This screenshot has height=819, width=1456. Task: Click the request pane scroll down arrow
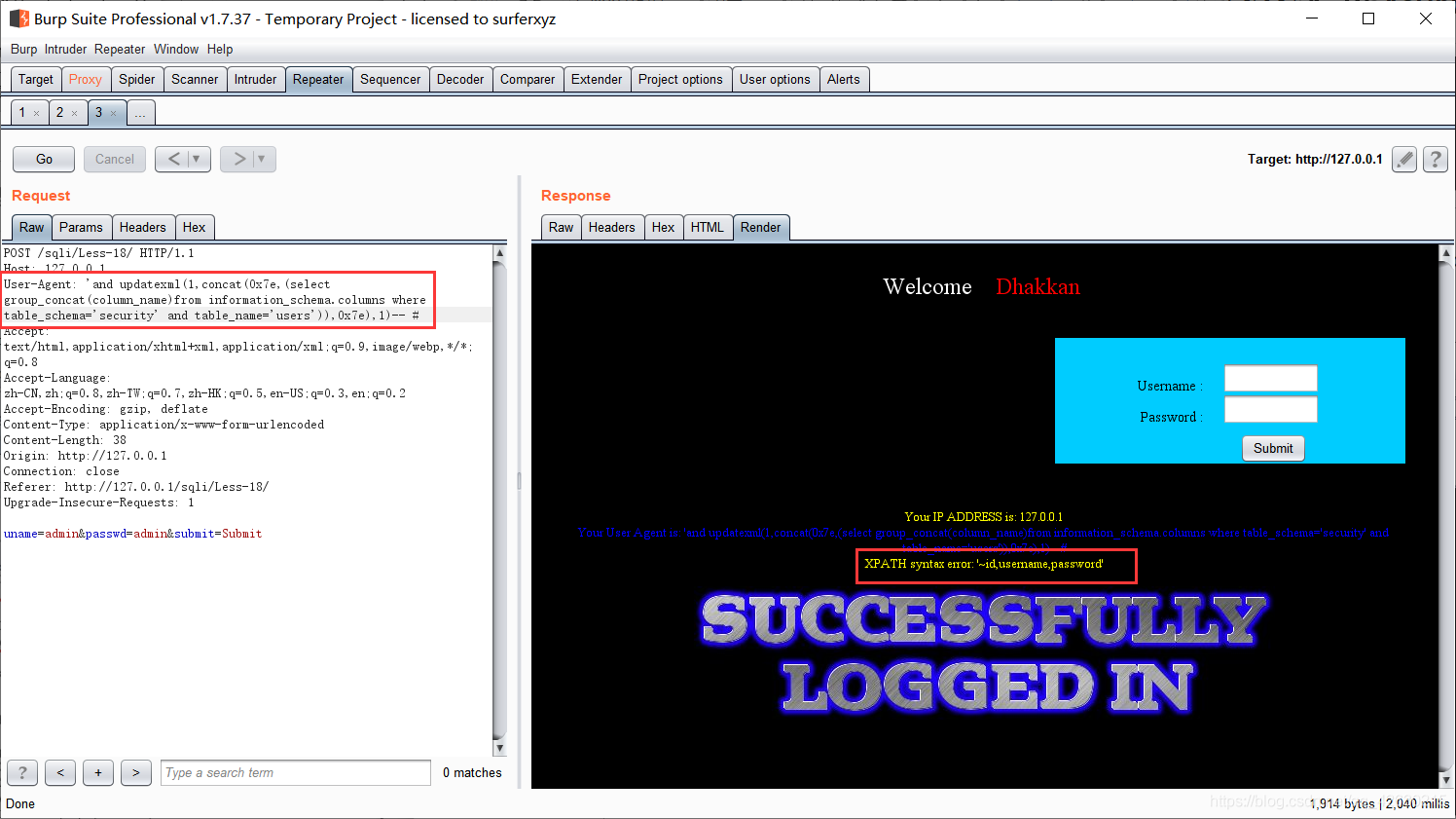(x=500, y=748)
